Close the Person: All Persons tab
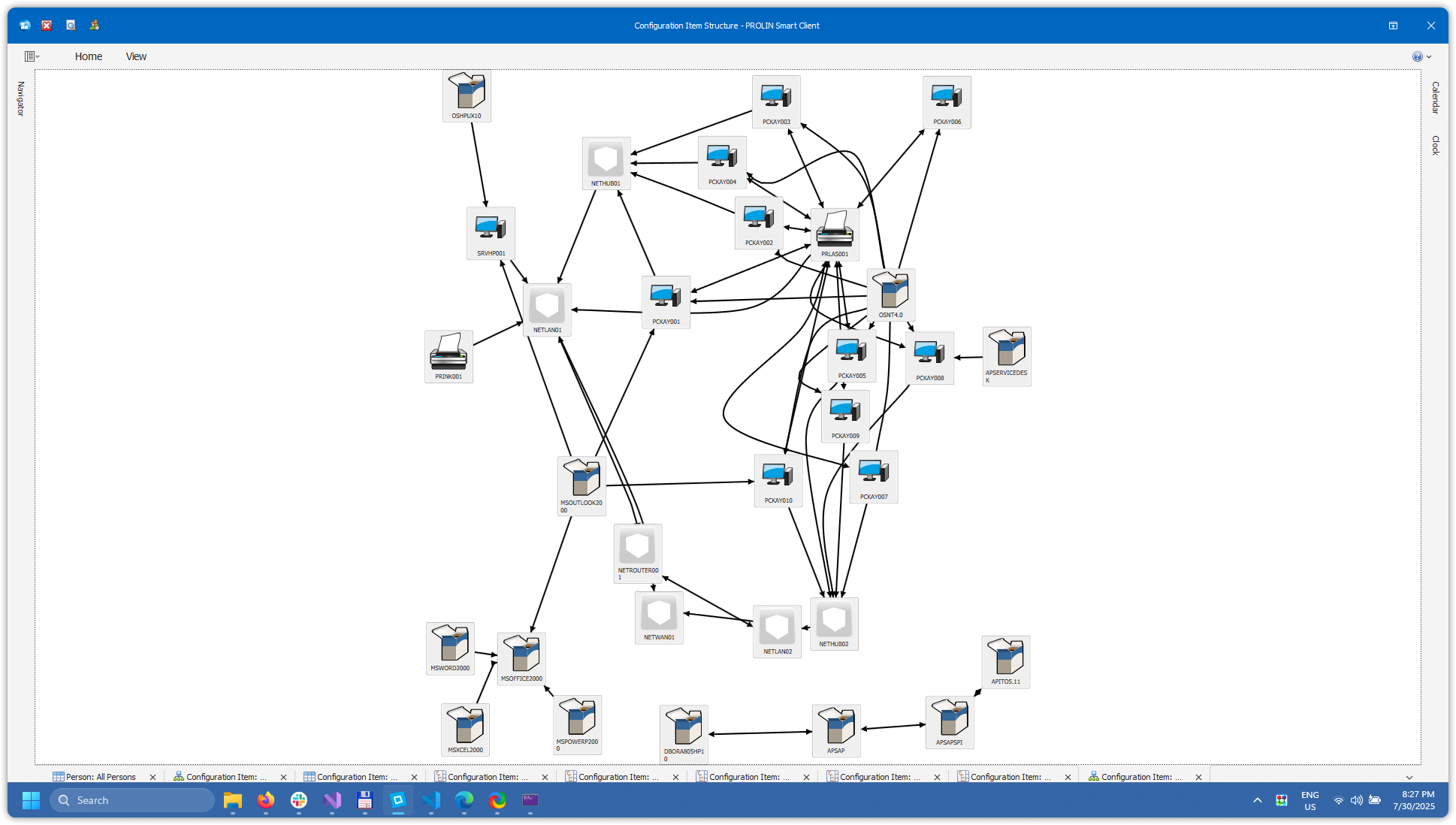 153,778
